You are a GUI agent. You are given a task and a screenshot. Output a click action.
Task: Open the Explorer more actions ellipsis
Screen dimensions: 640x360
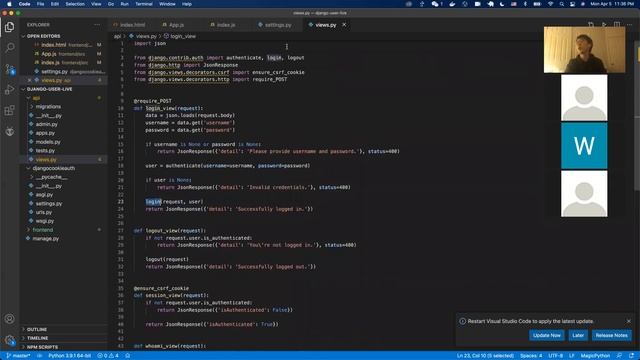click(97, 25)
